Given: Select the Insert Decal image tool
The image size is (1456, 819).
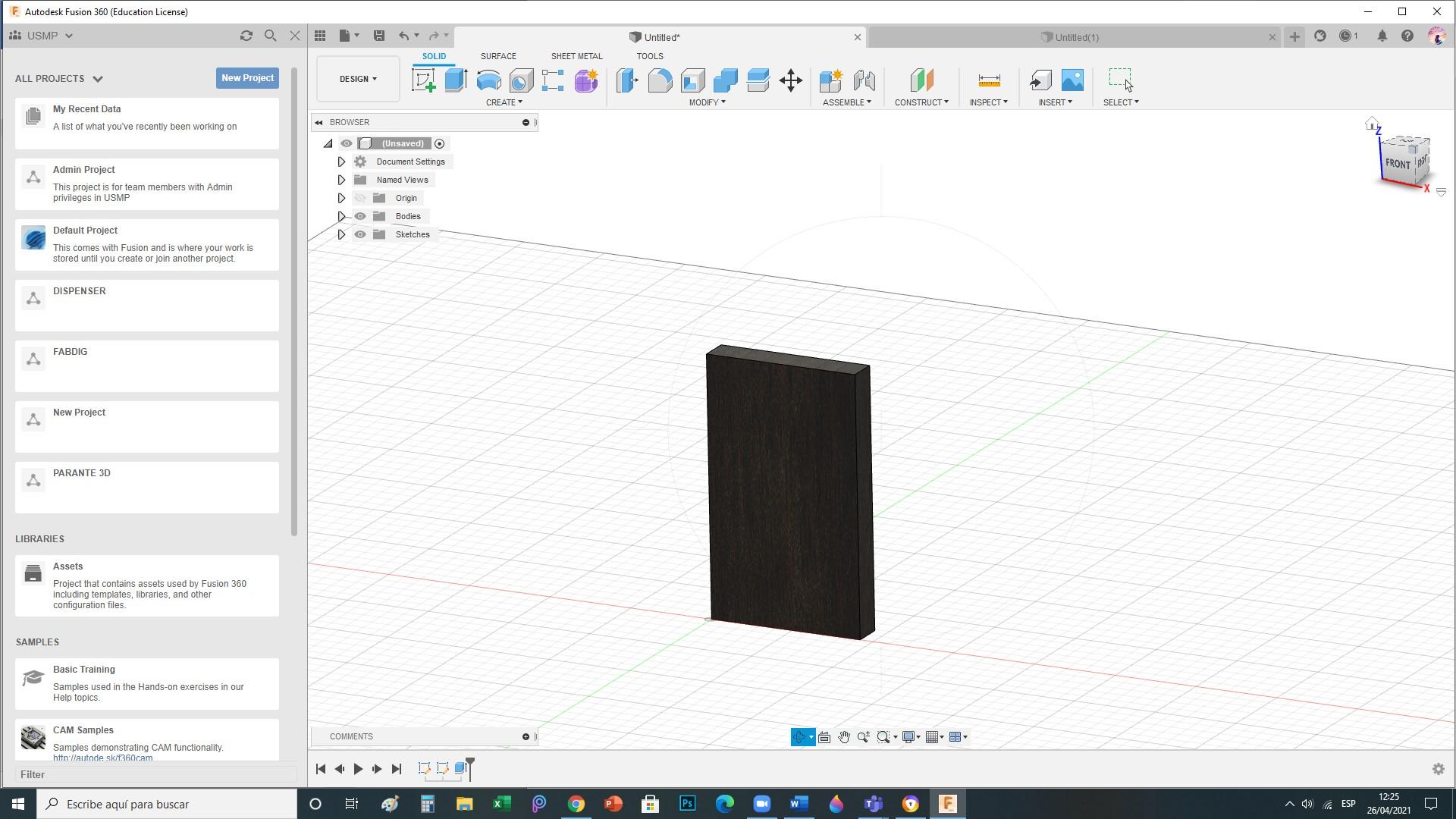Looking at the screenshot, I should (1073, 80).
